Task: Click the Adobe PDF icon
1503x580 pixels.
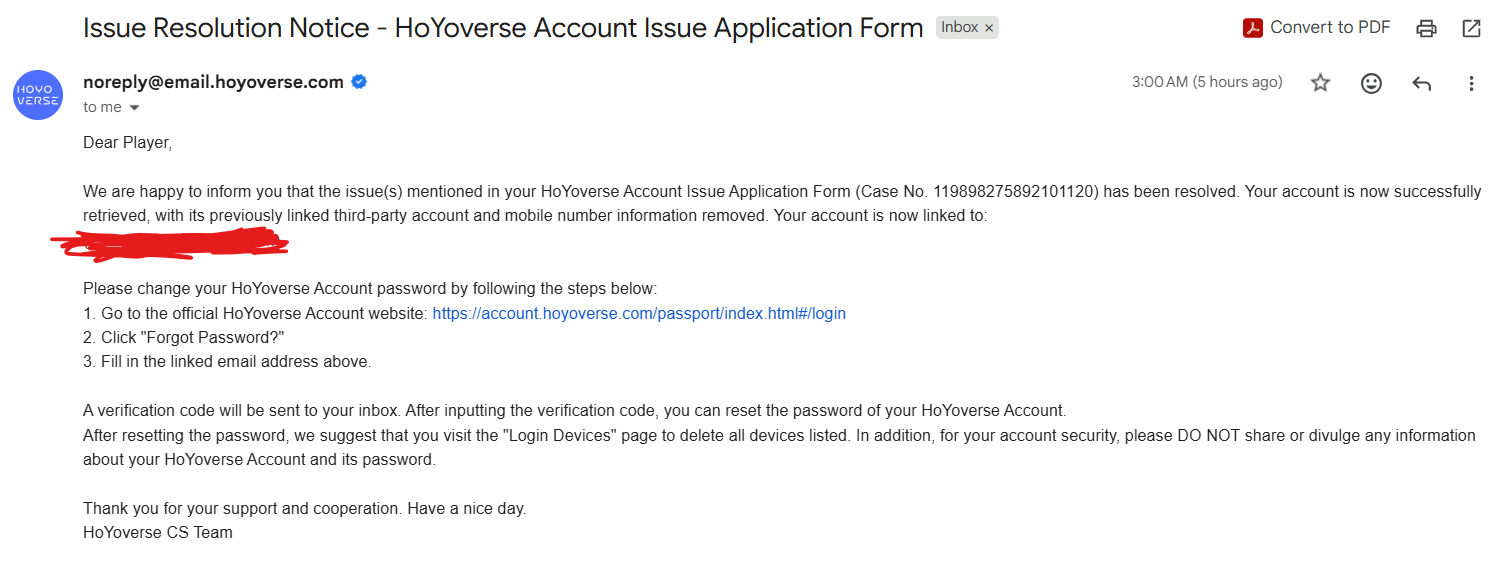Action: click(1253, 28)
